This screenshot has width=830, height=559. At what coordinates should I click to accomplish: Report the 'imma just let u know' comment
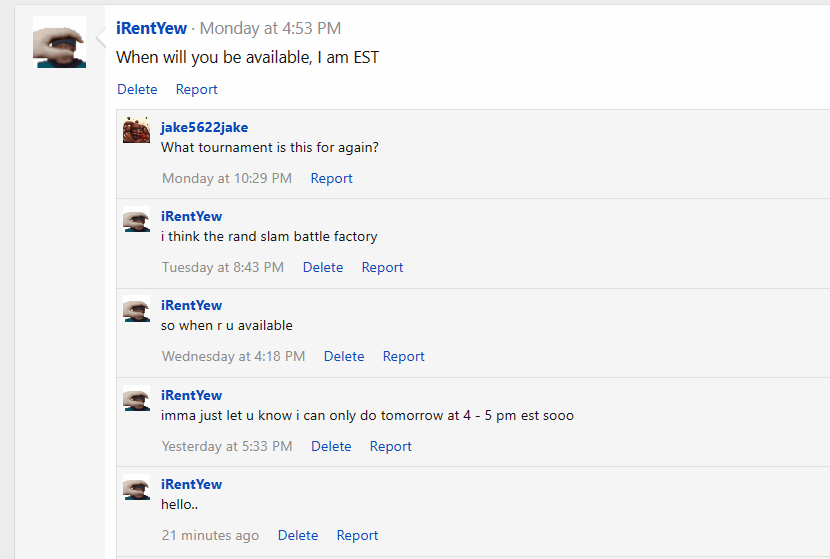point(391,446)
